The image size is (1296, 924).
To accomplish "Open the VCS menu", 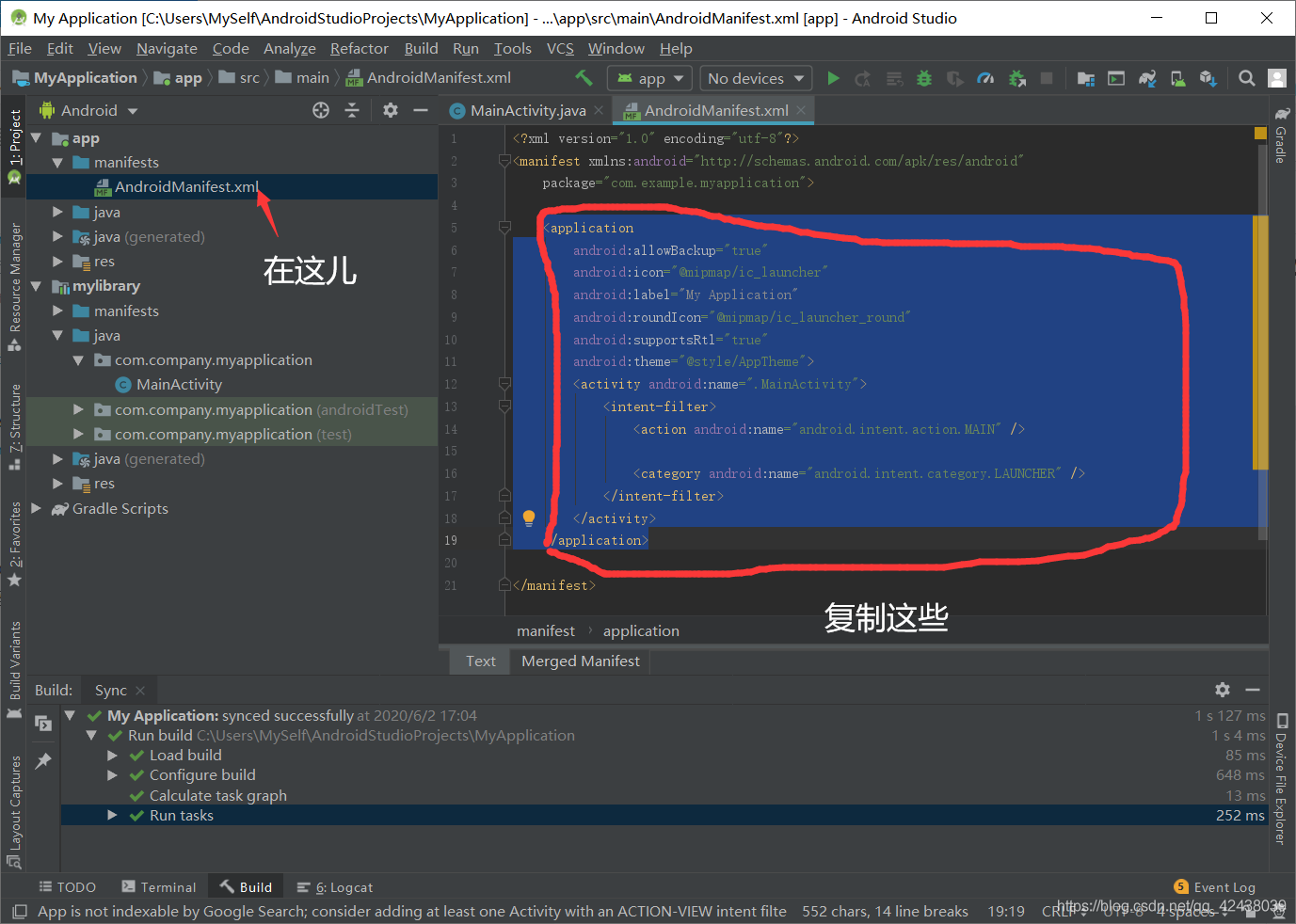I will tap(560, 48).
